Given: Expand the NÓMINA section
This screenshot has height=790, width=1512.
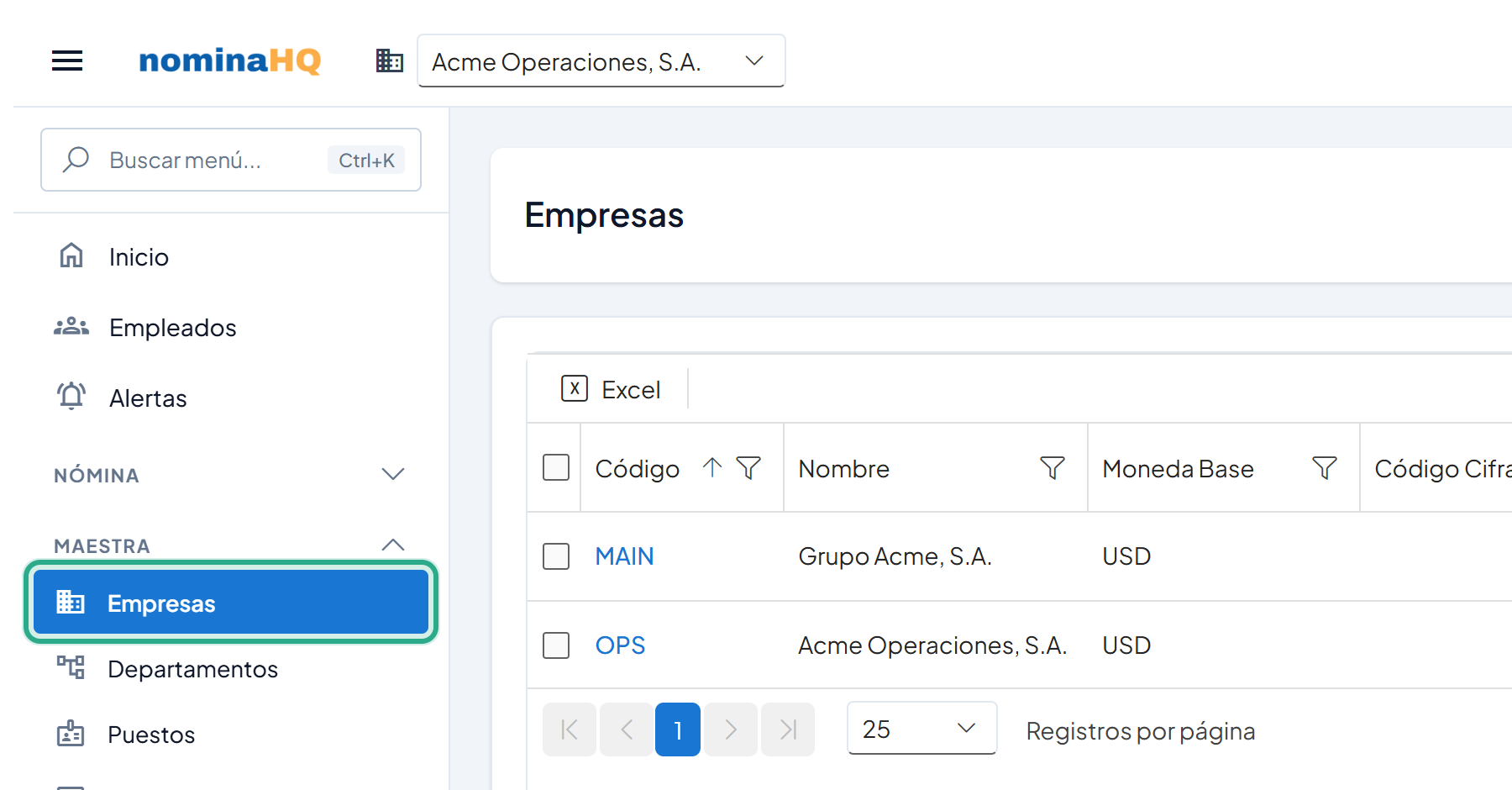Looking at the screenshot, I should click(231, 475).
